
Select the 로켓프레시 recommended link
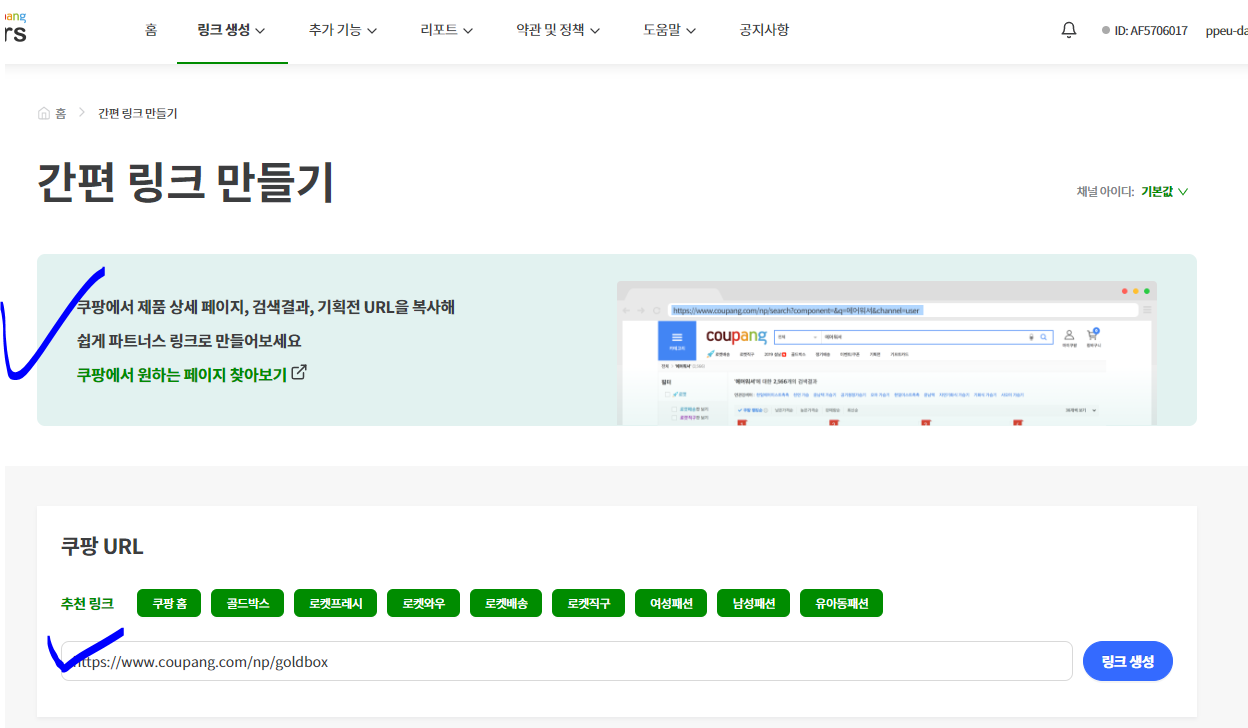(x=335, y=603)
